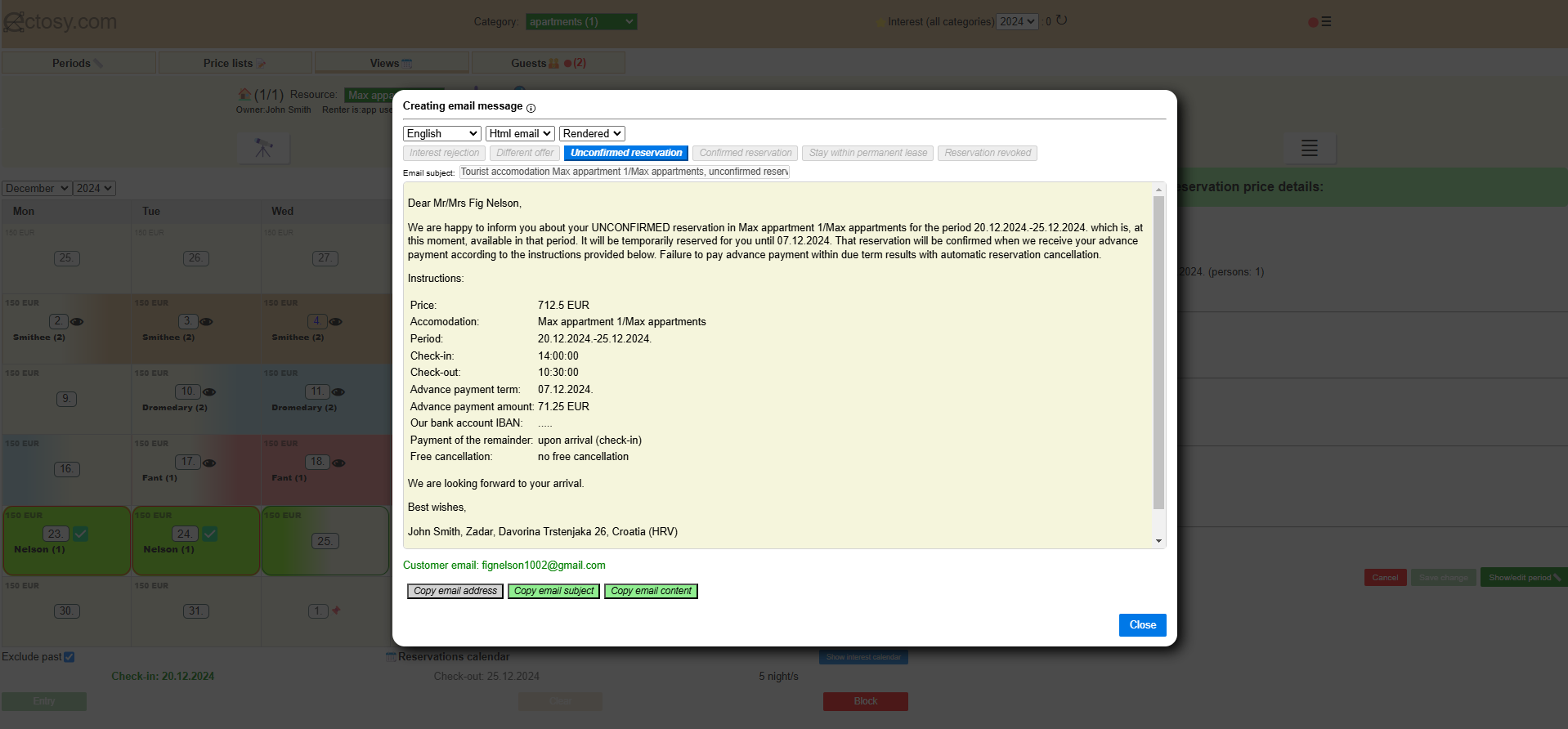Click the blue Close button
The height and width of the screenshot is (729, 1568).
[1142, 625]
